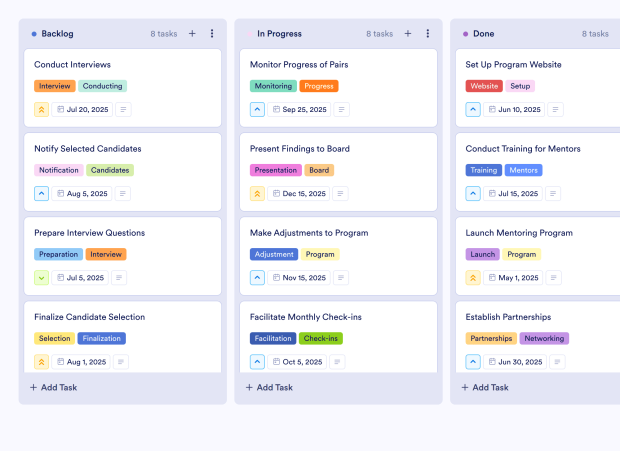This screenshot has width=620, height=451.
Task: Click the green Check-ins tag
Action: point(320,338)
